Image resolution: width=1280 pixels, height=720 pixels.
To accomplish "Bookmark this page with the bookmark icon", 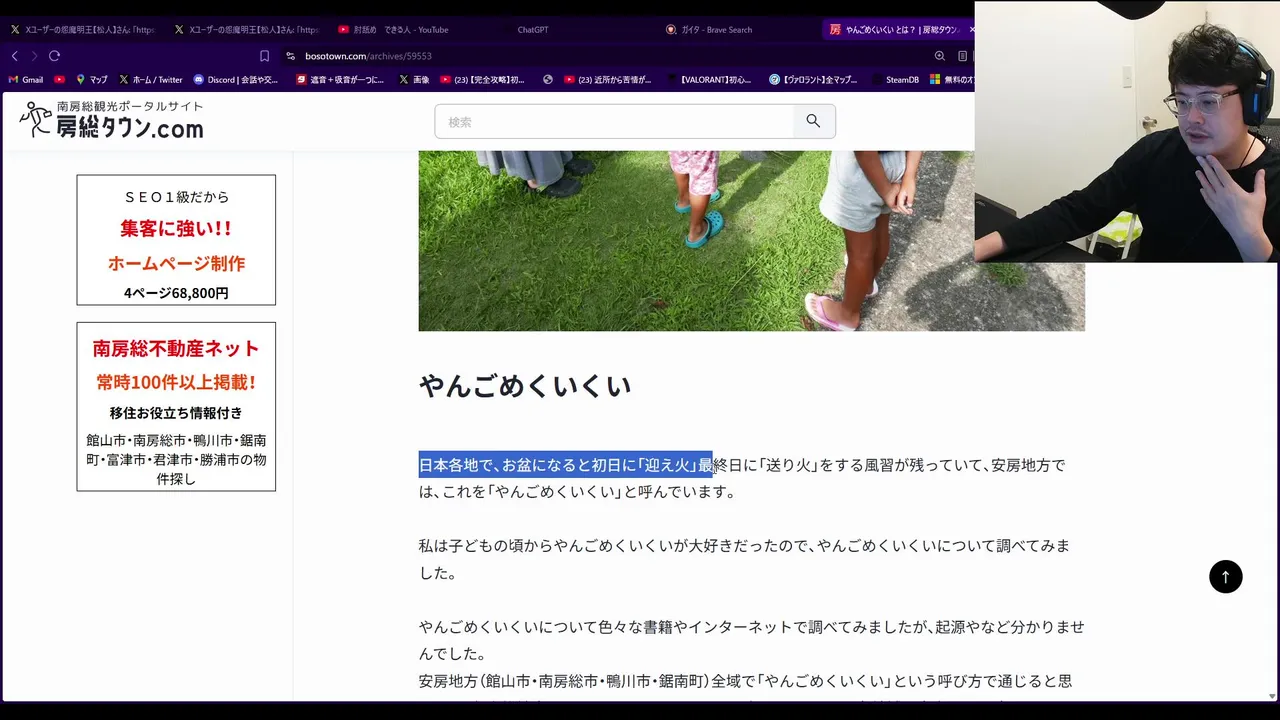I will point(264,56).
